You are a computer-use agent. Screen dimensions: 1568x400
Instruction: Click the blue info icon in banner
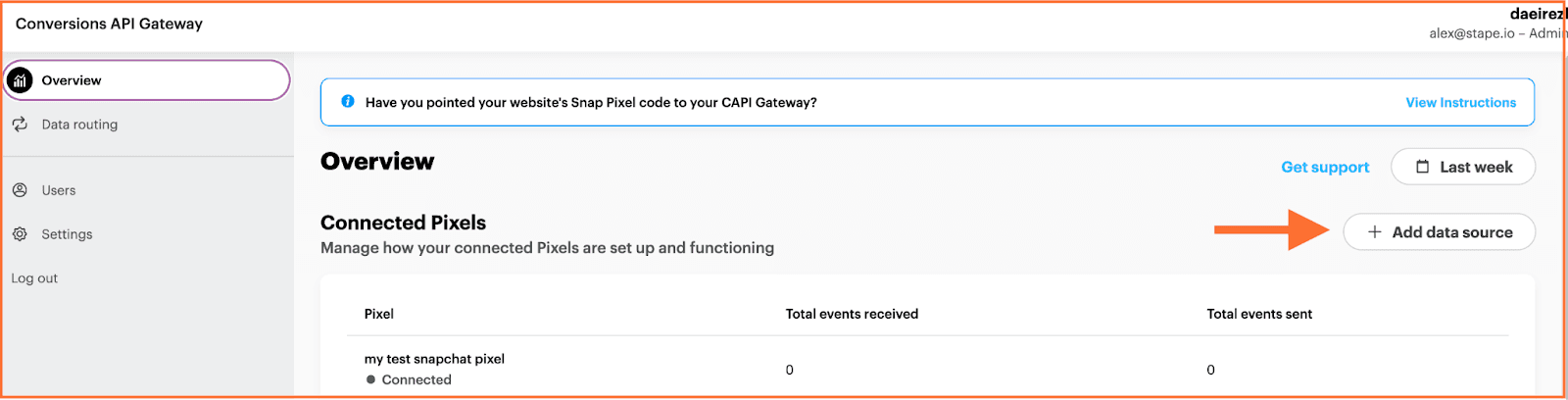point(347,101)
